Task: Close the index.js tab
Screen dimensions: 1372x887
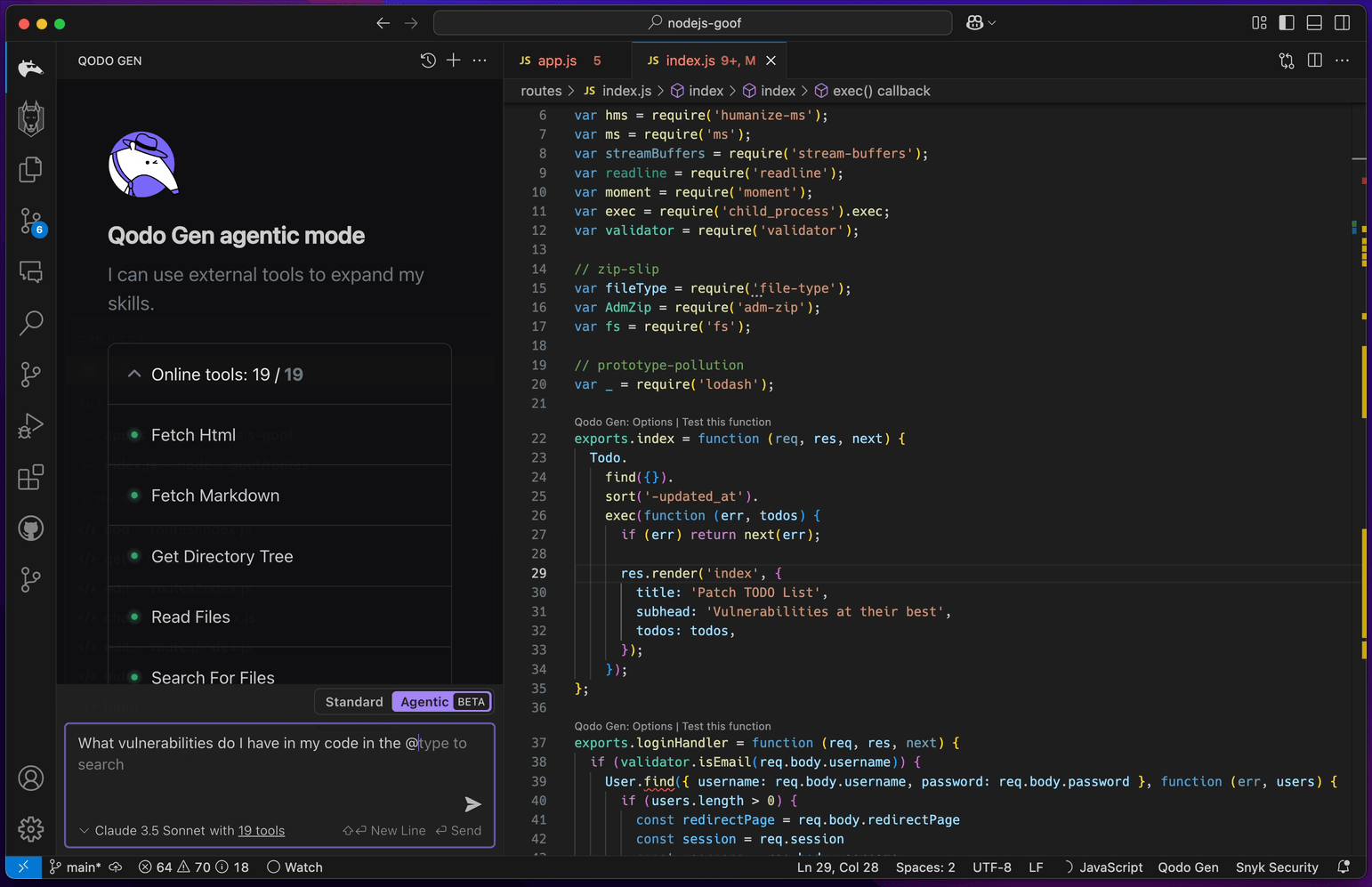Action: (771, 60)
